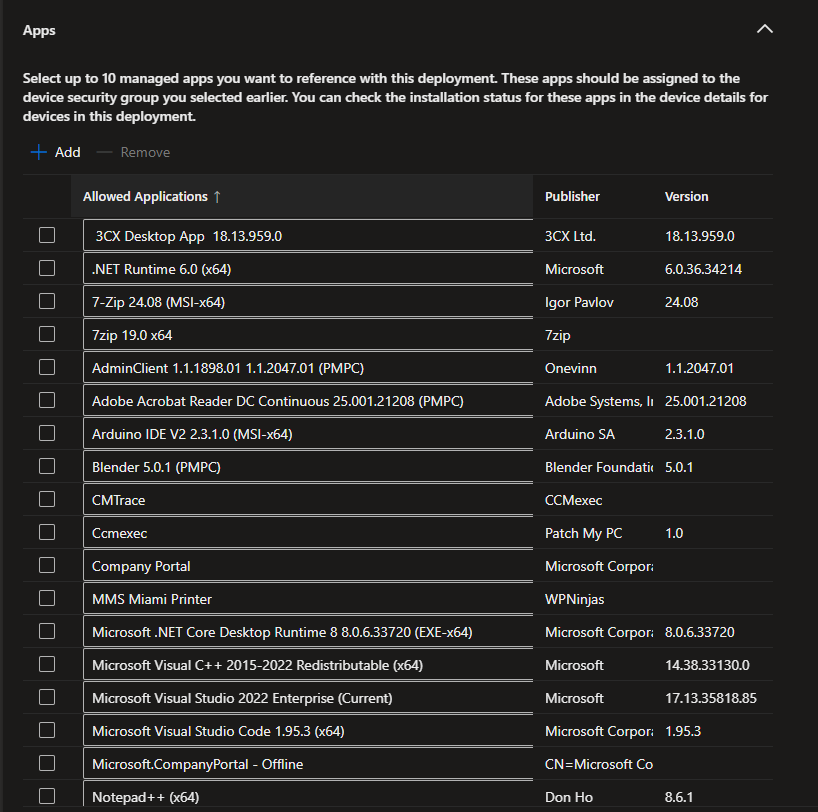Select the '.NET Runtime 6.0 (x64)' name cell
This screenshot has height=812, width=818.
(308, 269)
